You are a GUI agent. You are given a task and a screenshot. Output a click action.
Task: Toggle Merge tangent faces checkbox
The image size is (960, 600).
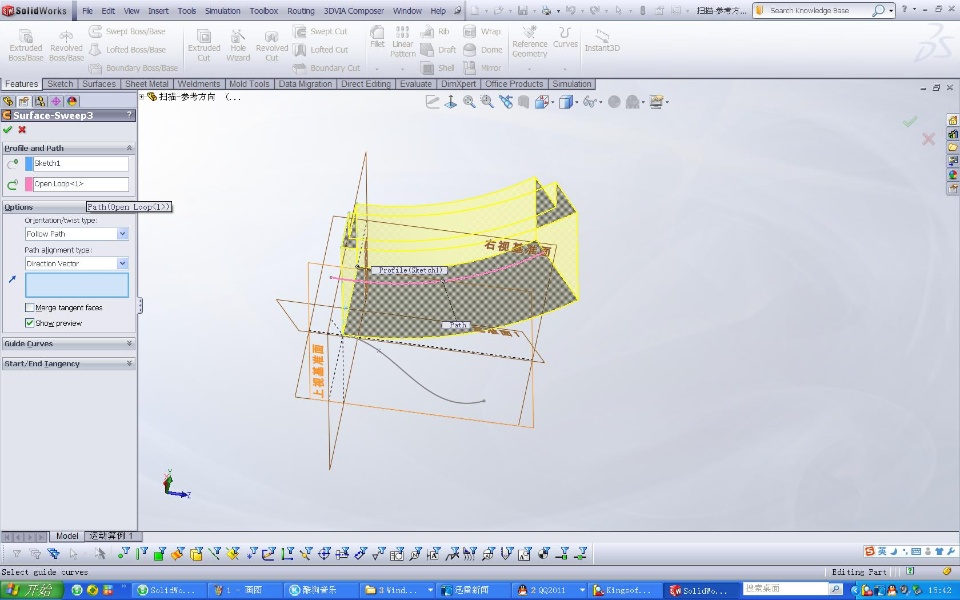[x=29, y=307]
